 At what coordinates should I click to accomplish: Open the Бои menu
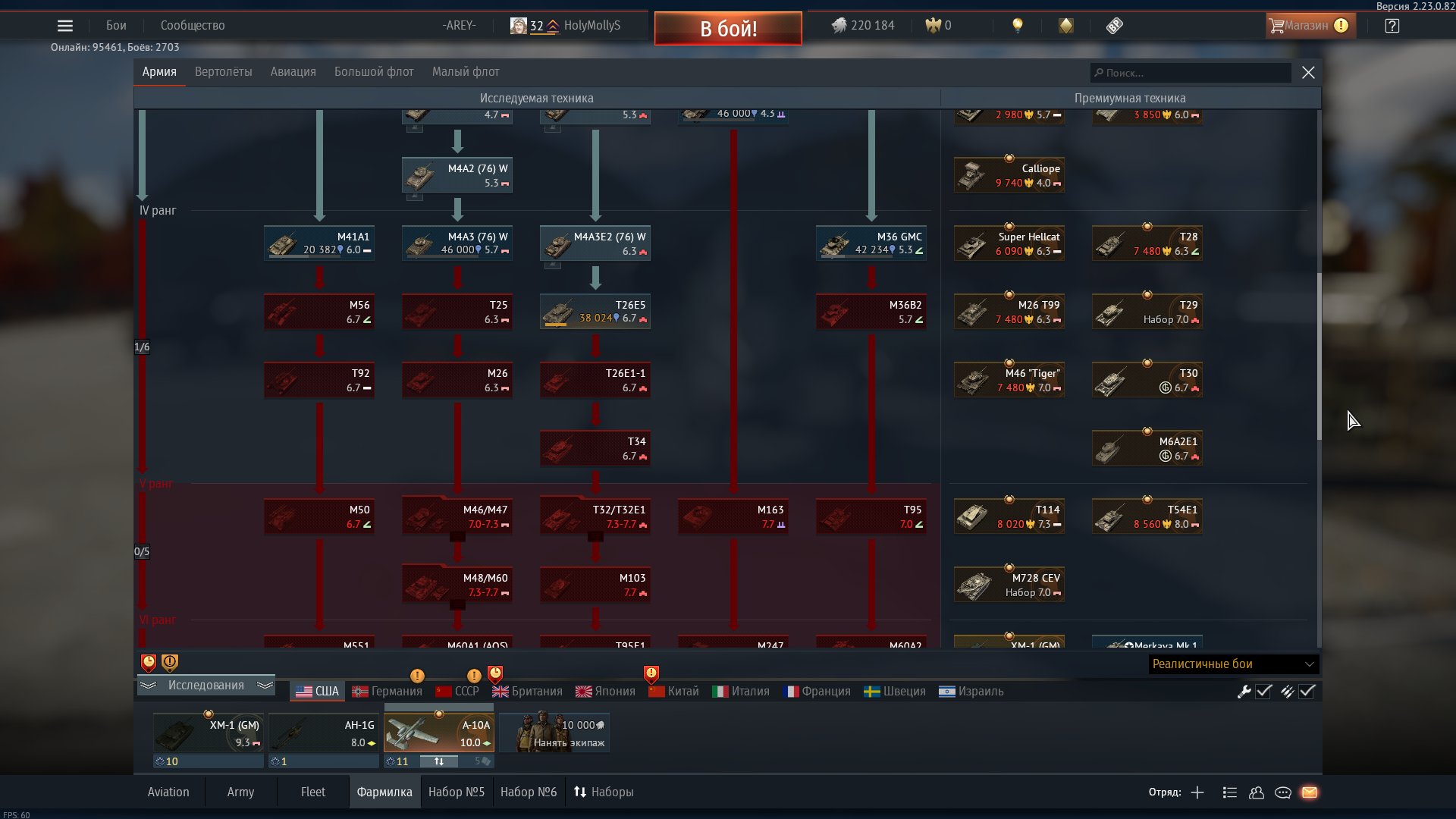[x=116, y=26]
